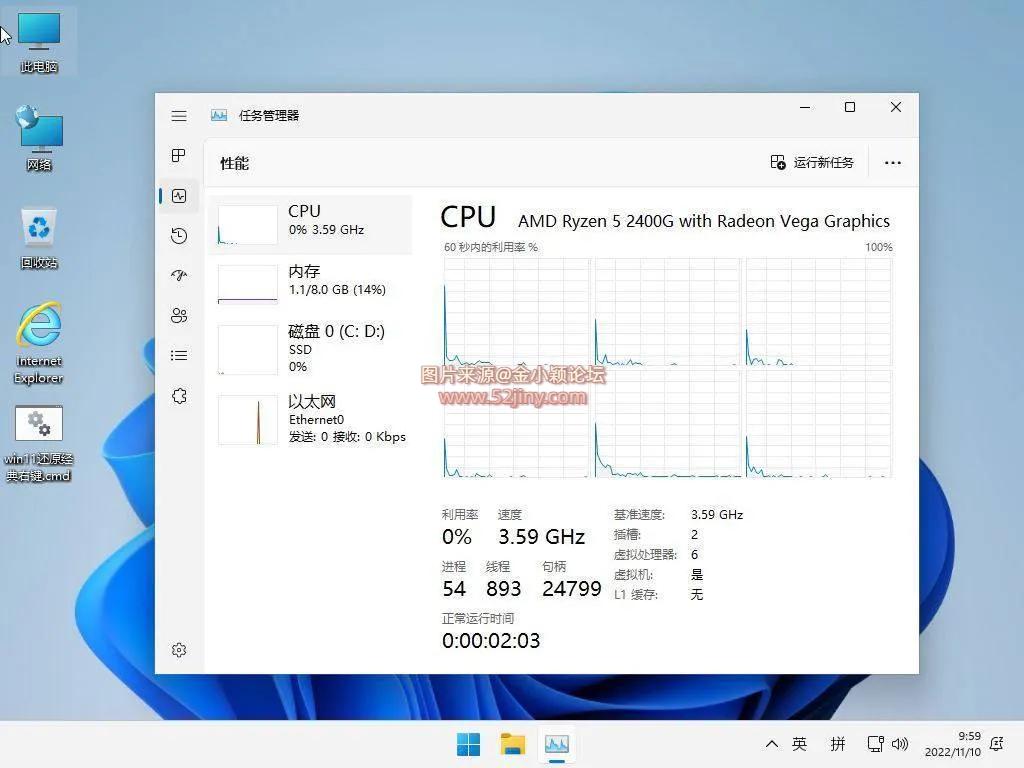Select Disk 0 (C: D:) item

pos(310,348)
